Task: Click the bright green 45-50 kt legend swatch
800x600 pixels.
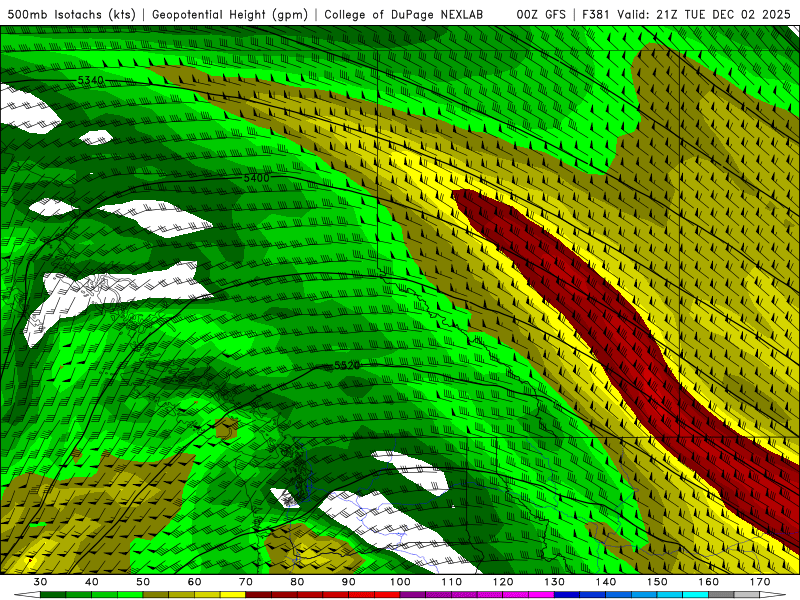Action: 130,595
